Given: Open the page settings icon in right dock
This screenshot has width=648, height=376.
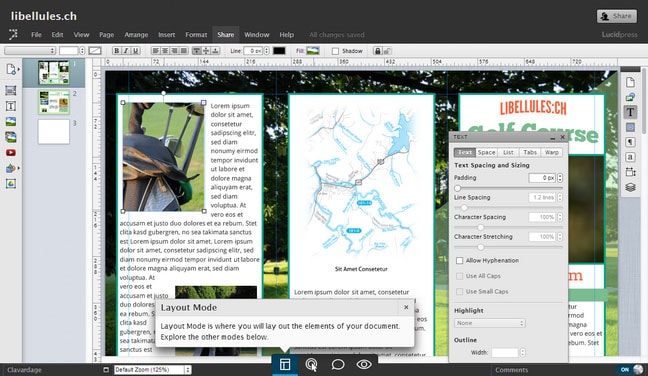Looking at the screenshot, I should point(630,82).
